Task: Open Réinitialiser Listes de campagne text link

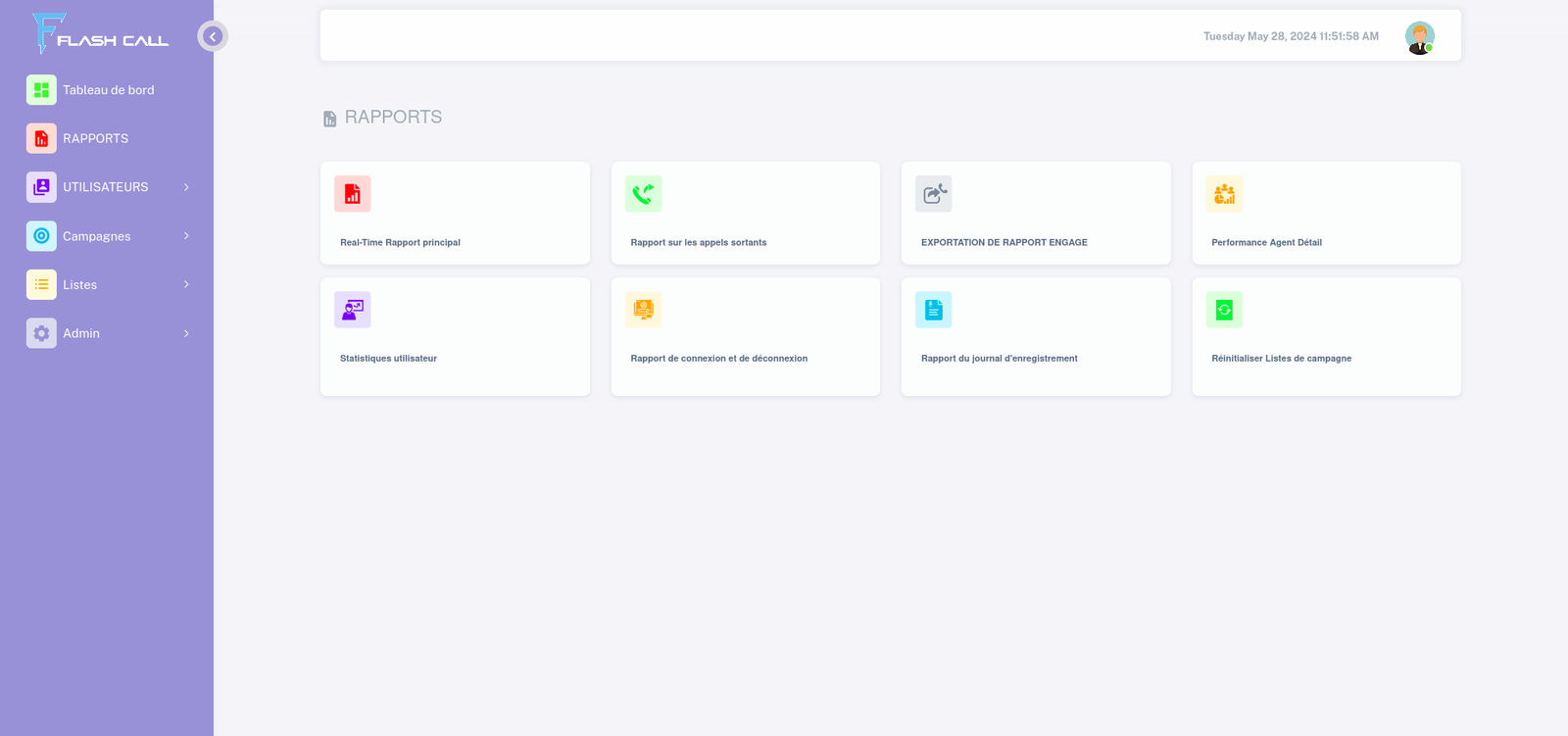Action: point(1281,359)
